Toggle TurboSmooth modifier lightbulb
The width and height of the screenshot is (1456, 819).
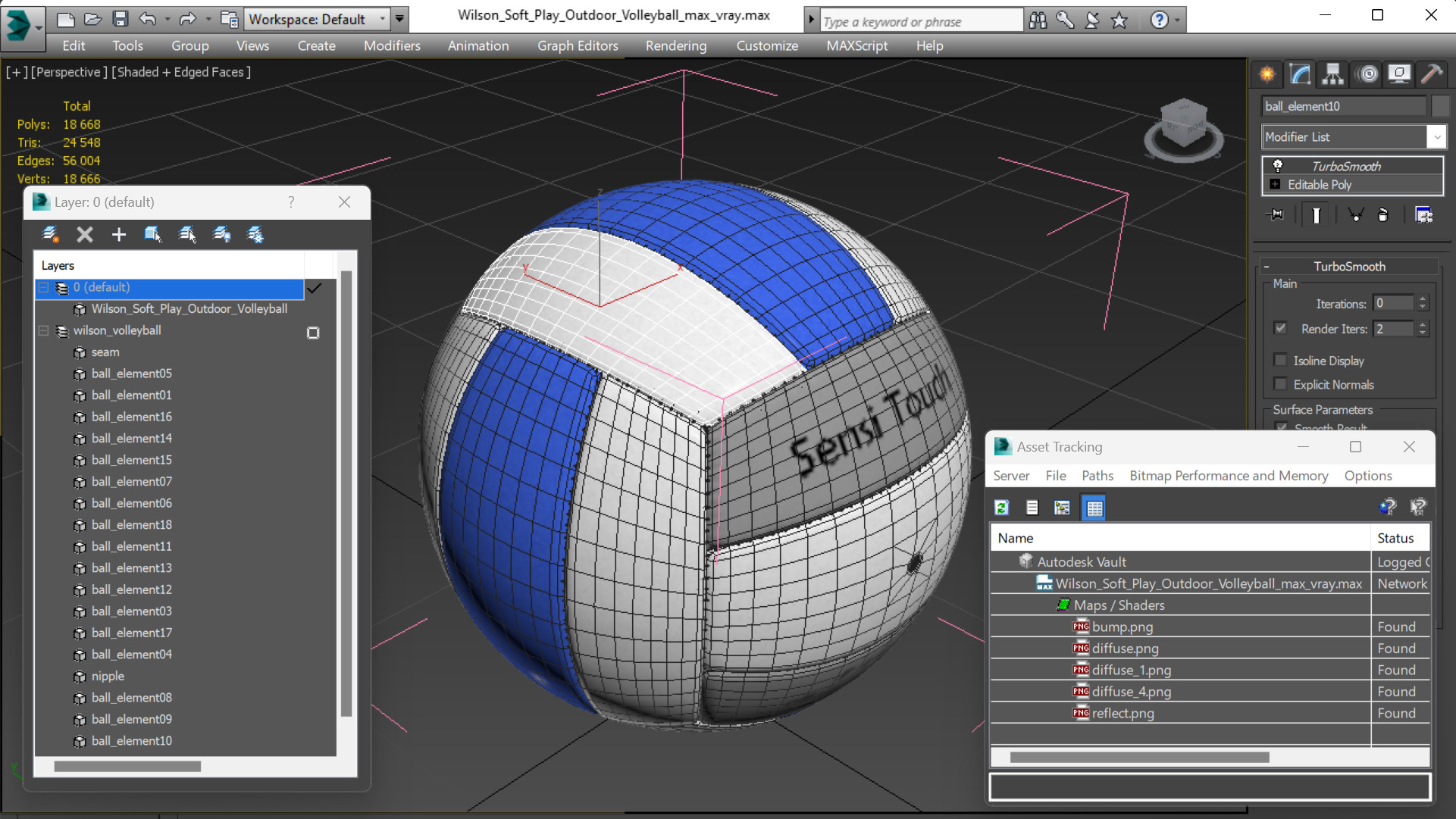[x=1277, y=166]
